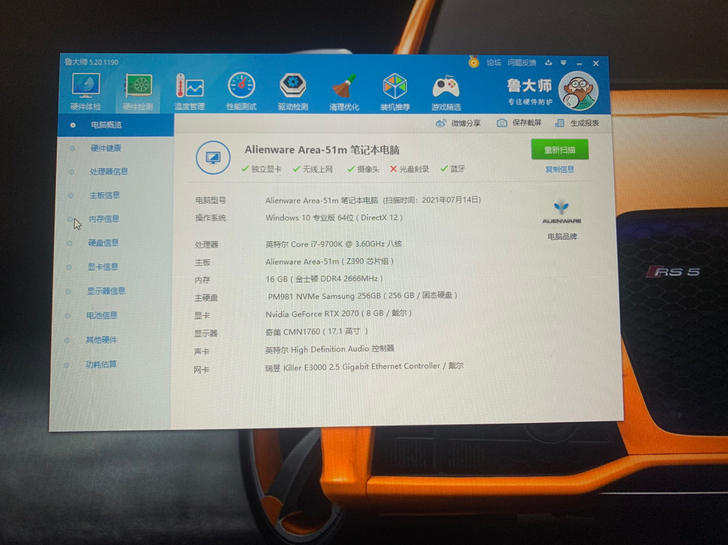Open 驱动检测 driver detection
The image size is (728, 545).
pos(293,90)
